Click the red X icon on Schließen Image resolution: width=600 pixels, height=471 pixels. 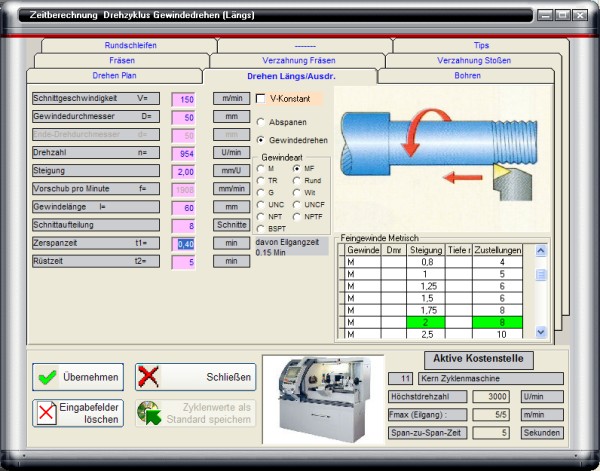(x=148, y=377)
